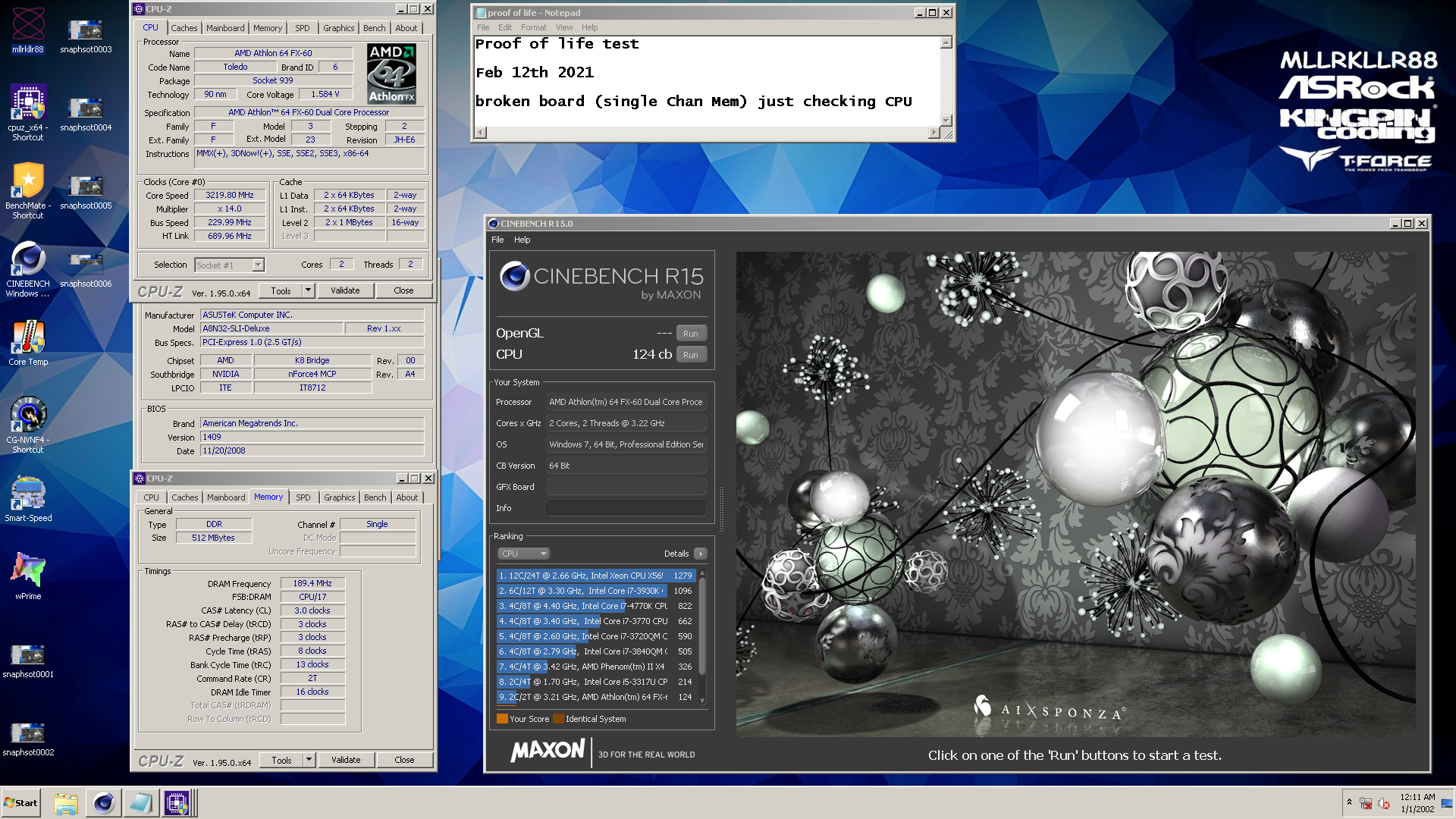Launch the CINEBENCH Windows desktop shortcut
The width and height of the screenshot is (1456, 819).
pyautogui.click(x=28, y=268)
